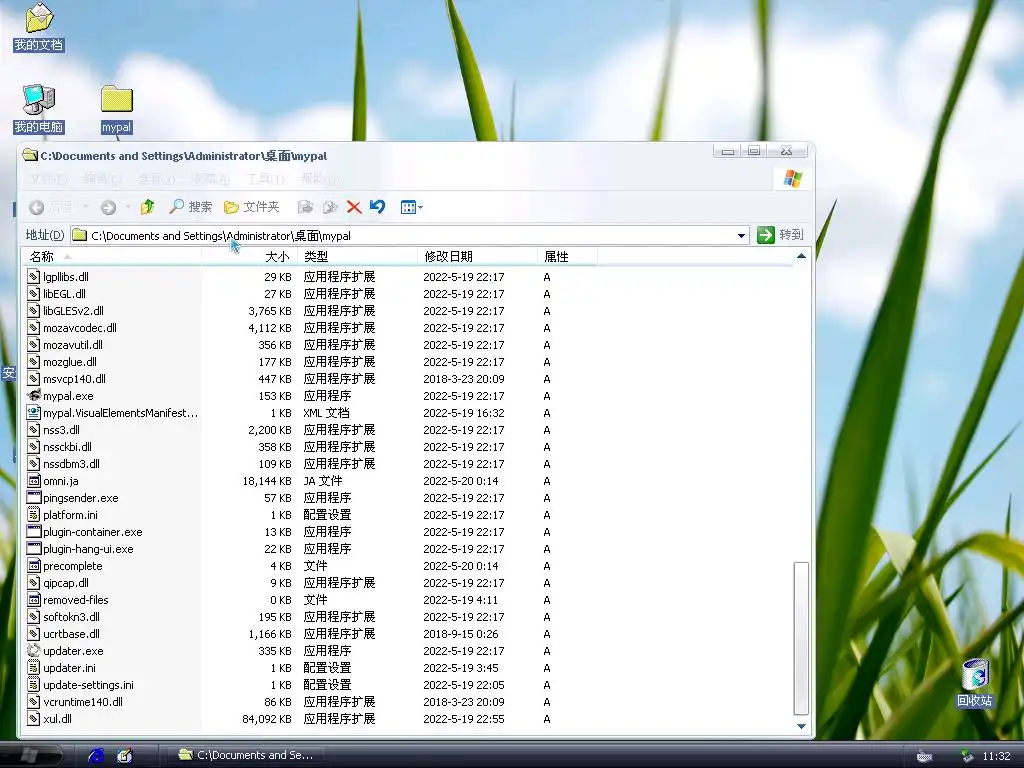Click the file list scroll down arrow
This screenshot has height=768, width=1024.
click(801, 726)
